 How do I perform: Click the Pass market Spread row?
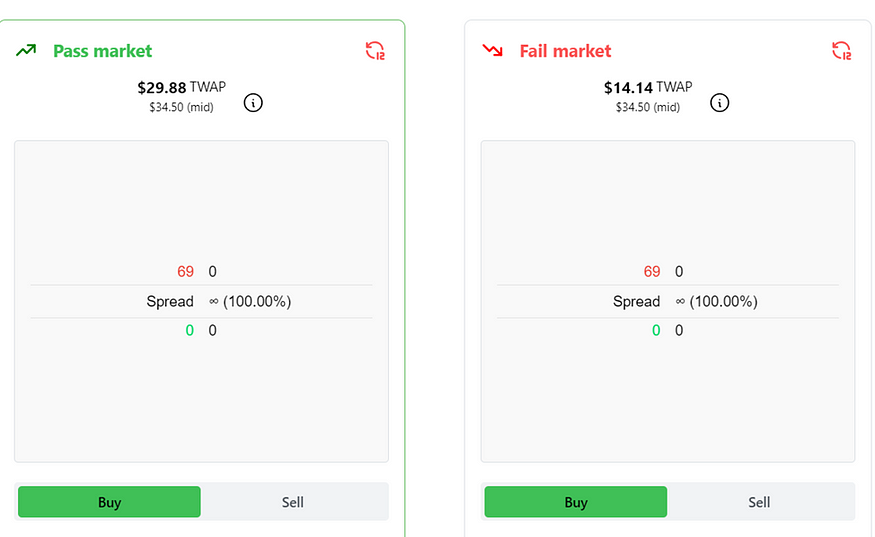coord(201,301)
